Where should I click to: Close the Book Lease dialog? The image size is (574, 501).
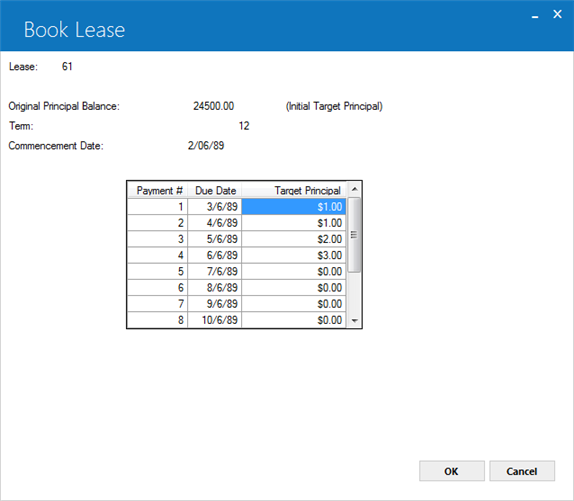[557, 14]
